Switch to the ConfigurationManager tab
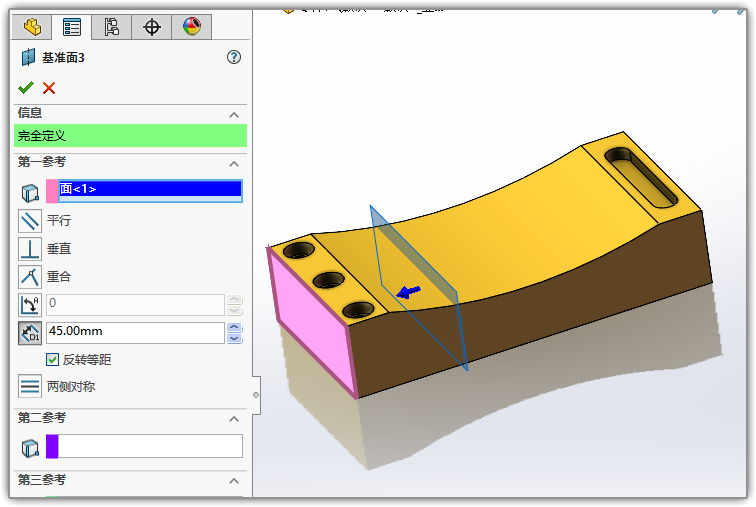This screenshot has height=507, width=756. (x=112, y=27)
